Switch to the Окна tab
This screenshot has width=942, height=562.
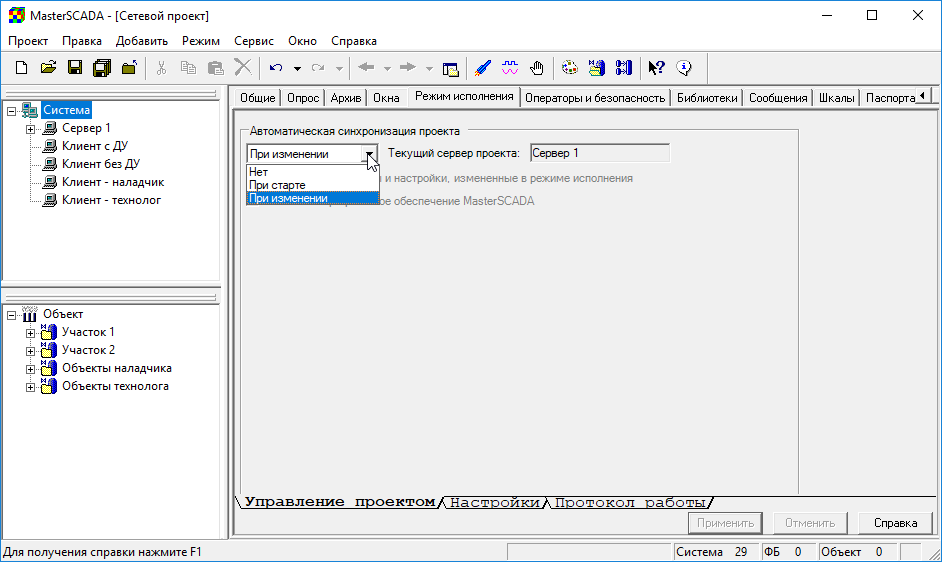pyautogui.click(x=386, y=98)
